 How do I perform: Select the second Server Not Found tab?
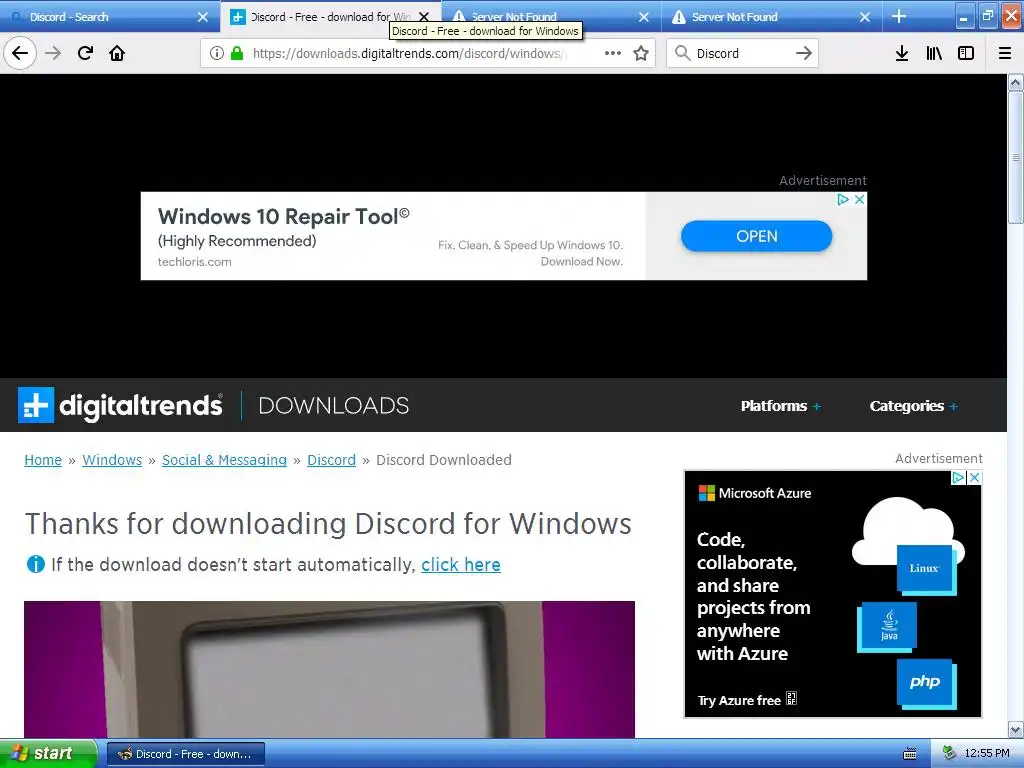click(x=772, y=16)
